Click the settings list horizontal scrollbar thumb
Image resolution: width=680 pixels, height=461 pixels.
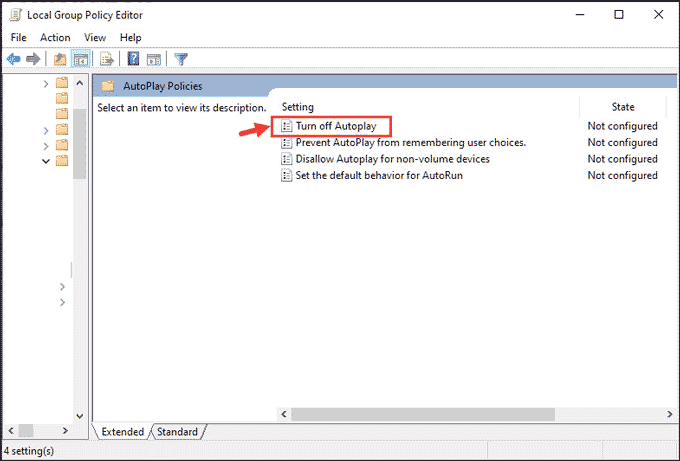tap(423, 414)
